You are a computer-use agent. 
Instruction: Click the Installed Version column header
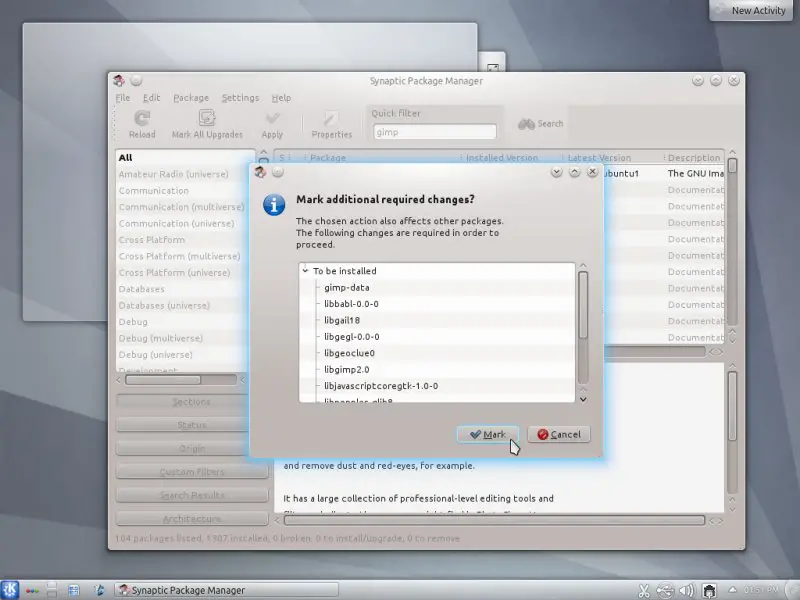(511, 158)
